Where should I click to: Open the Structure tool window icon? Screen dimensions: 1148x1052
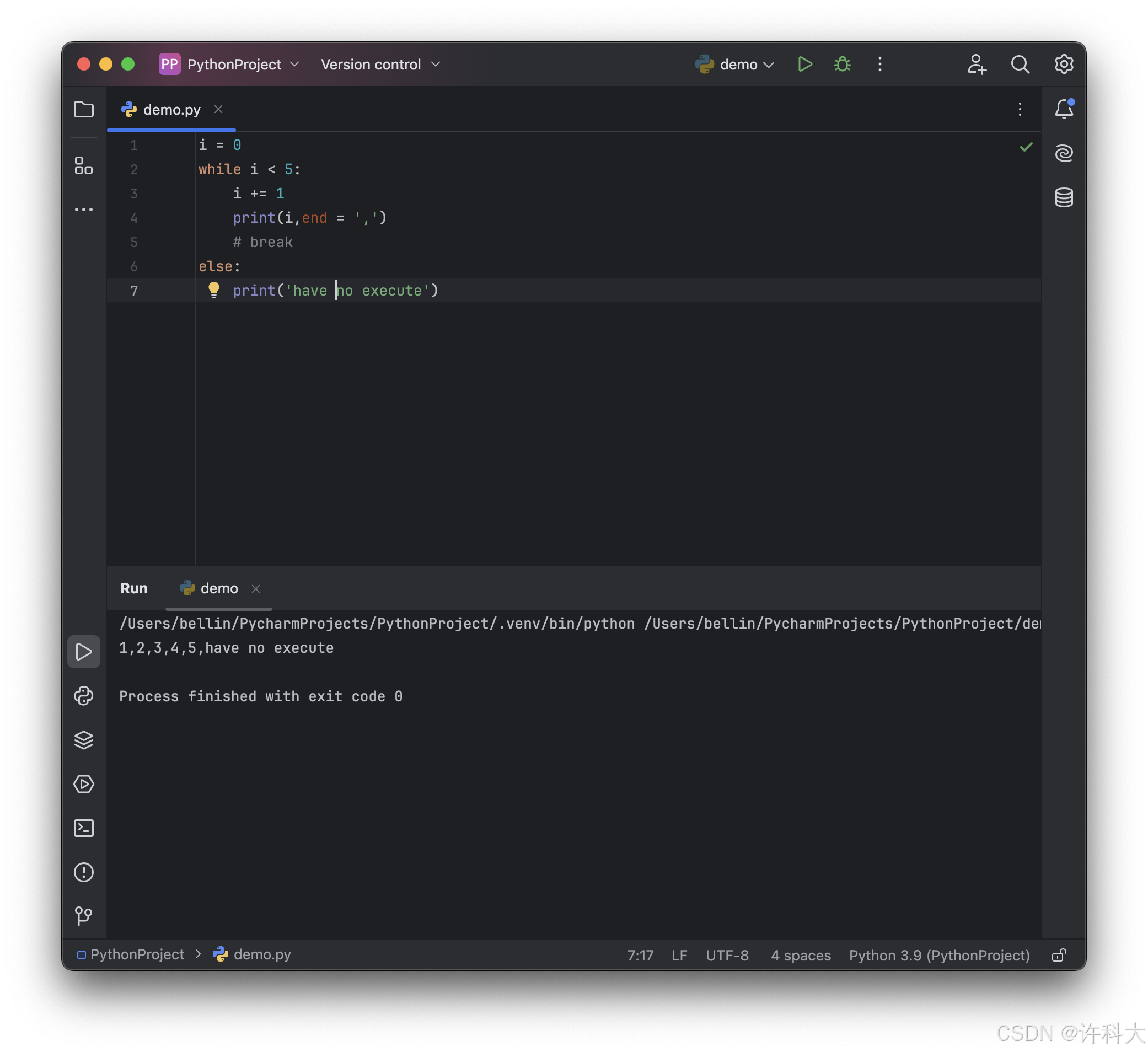pos(84,165)
